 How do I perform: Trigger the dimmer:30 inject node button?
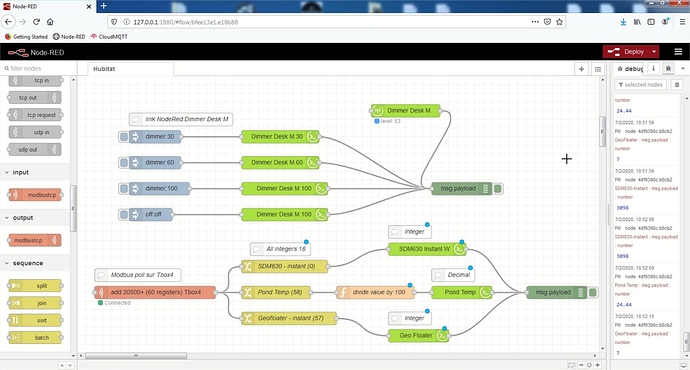coord(124,137)
